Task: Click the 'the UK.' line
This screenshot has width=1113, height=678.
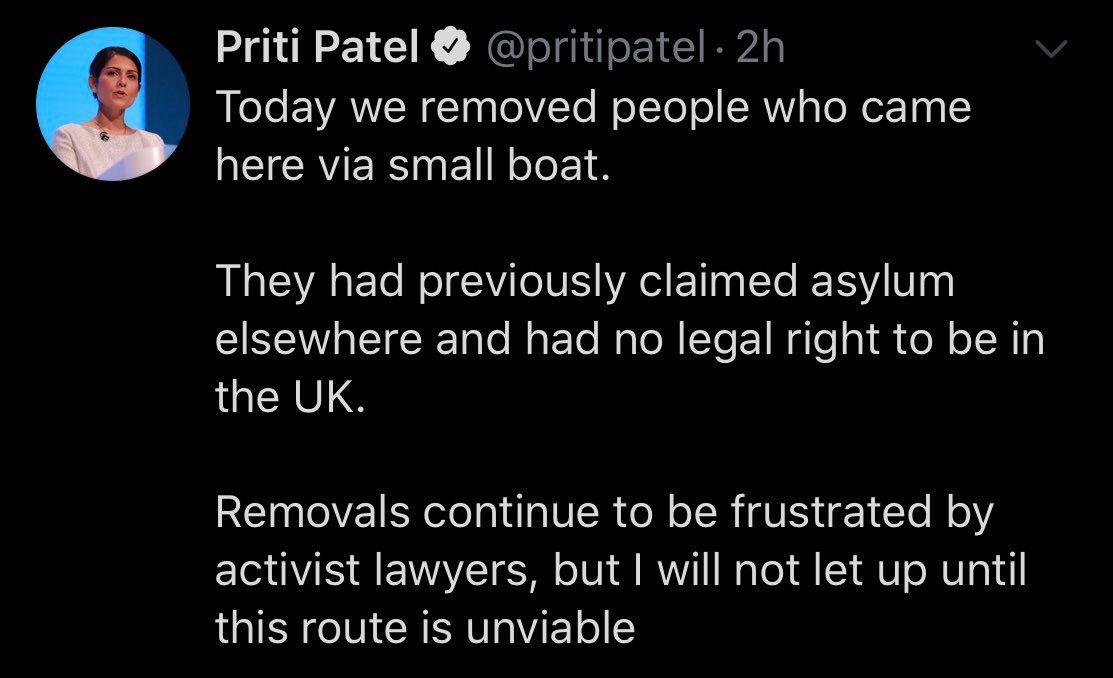Action: 284,398
